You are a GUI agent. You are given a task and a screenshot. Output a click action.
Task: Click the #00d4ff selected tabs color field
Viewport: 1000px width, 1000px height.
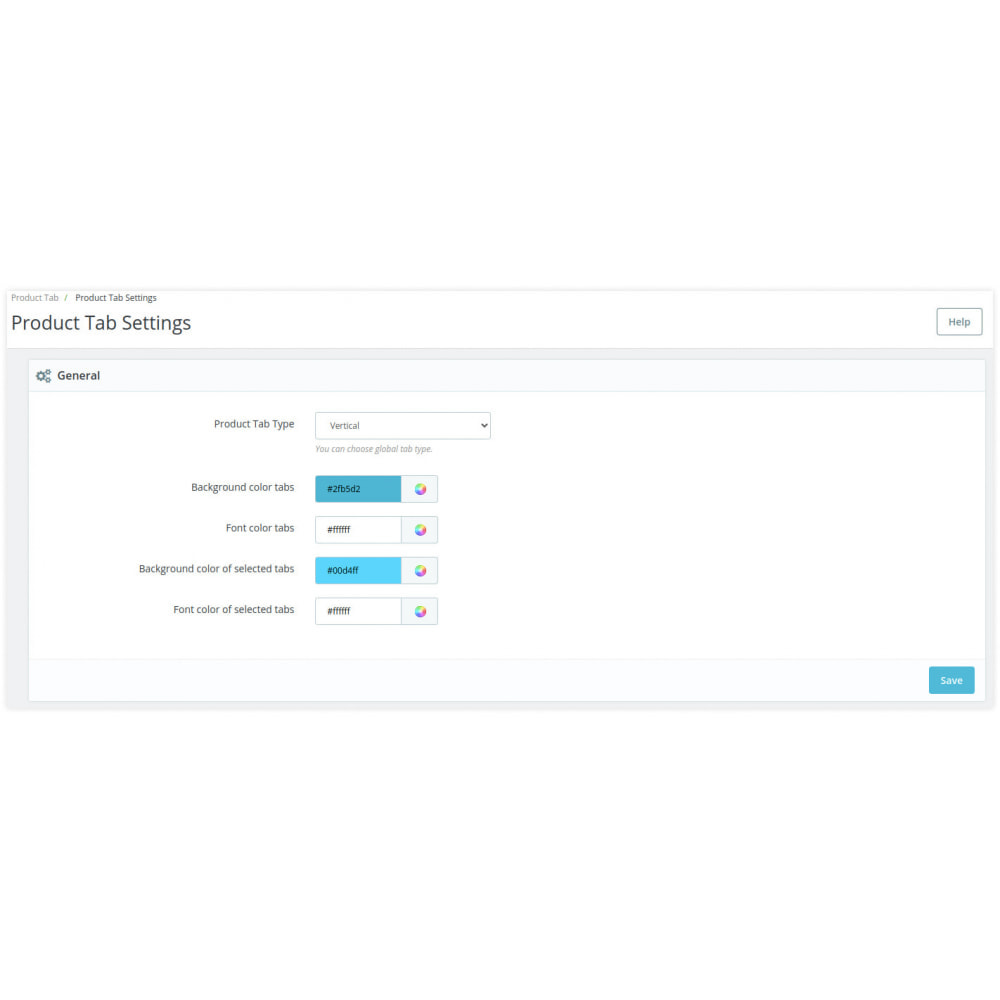(x=358, y=571)
